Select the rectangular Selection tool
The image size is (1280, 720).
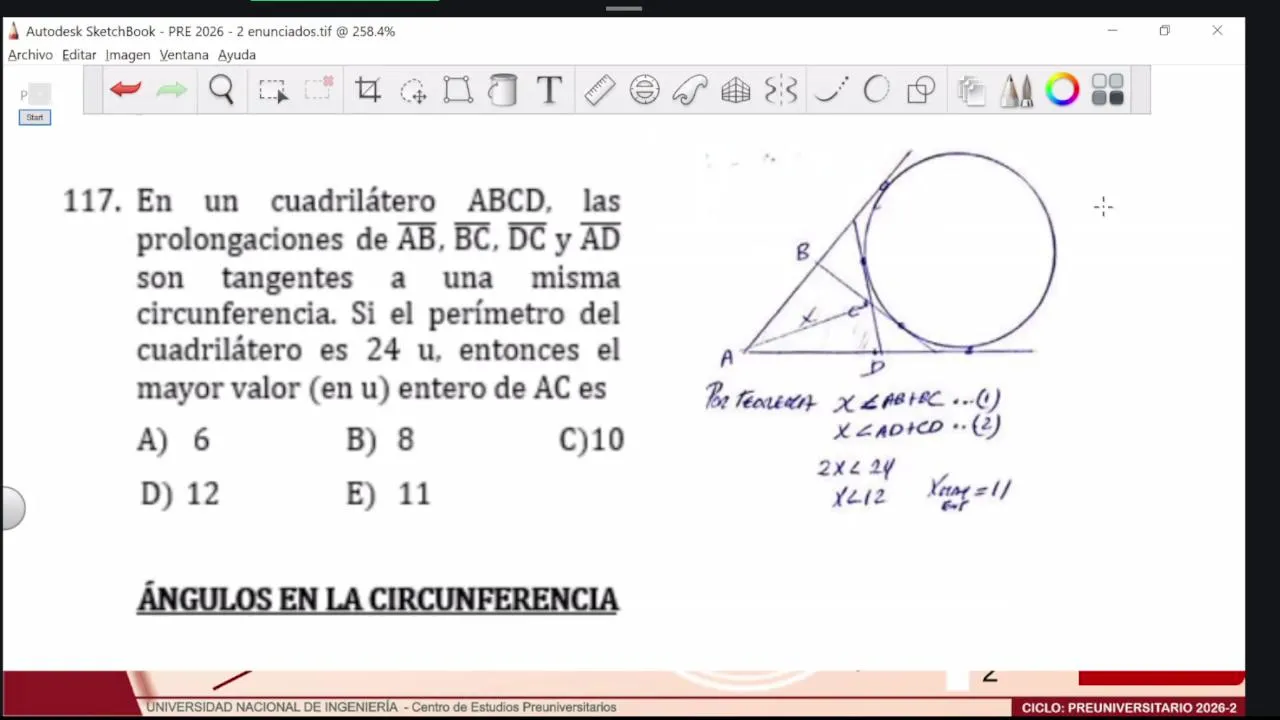pos(273,91)
